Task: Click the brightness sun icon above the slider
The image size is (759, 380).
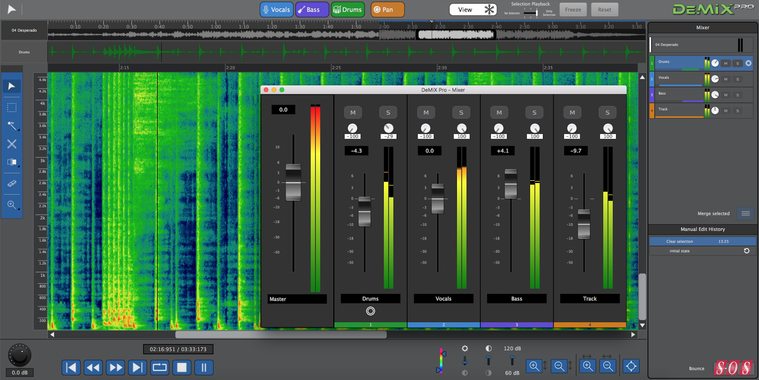Action: pyautogui.click(x=465, y=349)
